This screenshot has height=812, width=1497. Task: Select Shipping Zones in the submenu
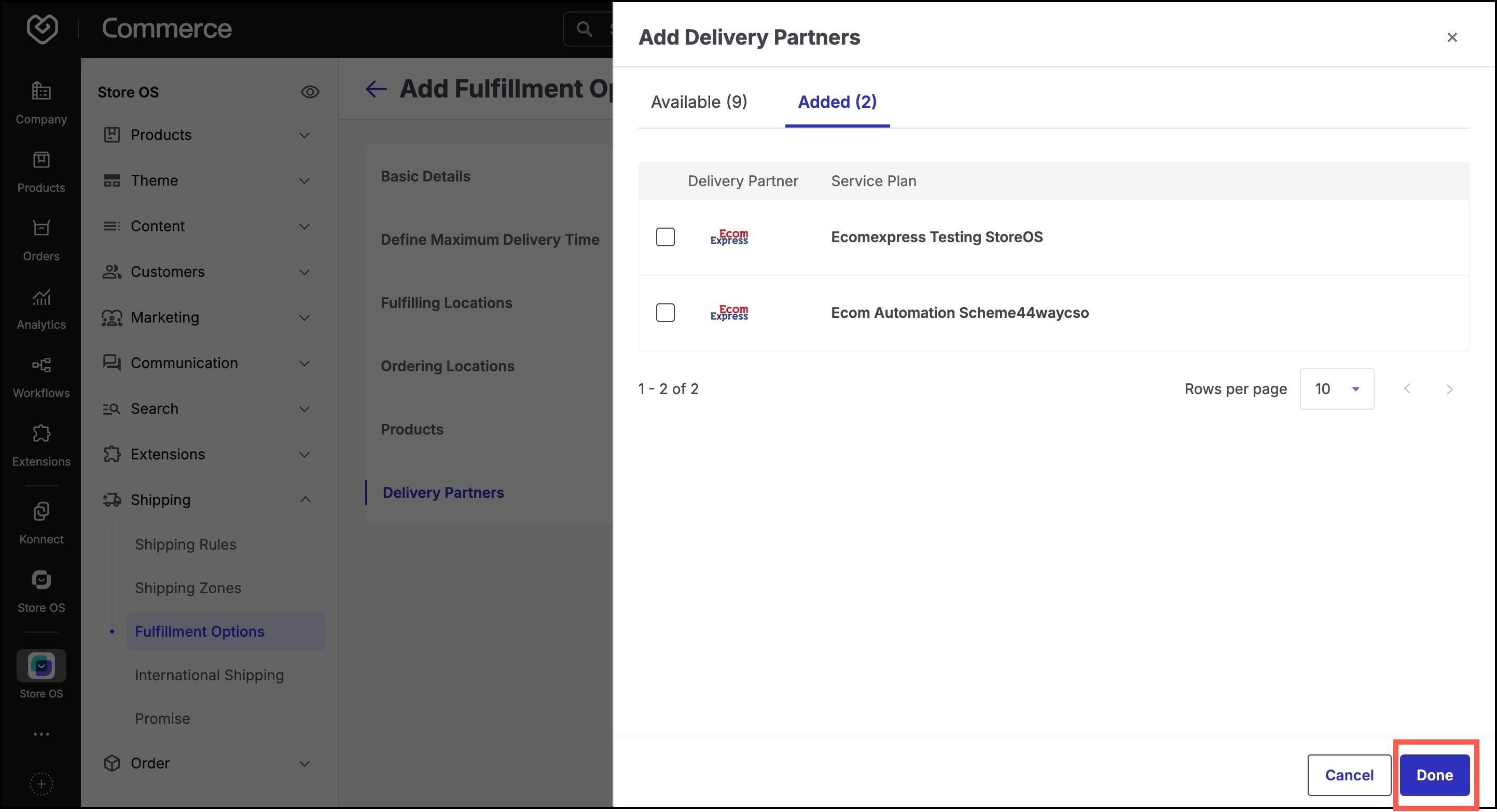point(188,588)
